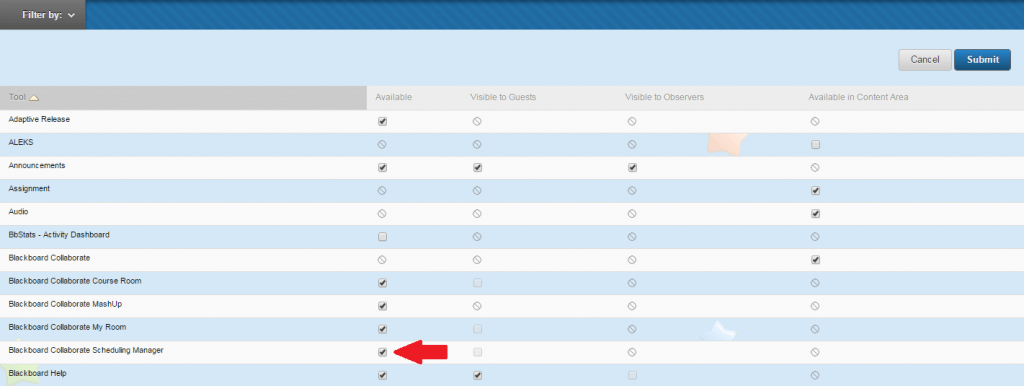Select the Announcements row name
Image resolution: width=1024 pixels, height=386 pixels.
[37, 166]
